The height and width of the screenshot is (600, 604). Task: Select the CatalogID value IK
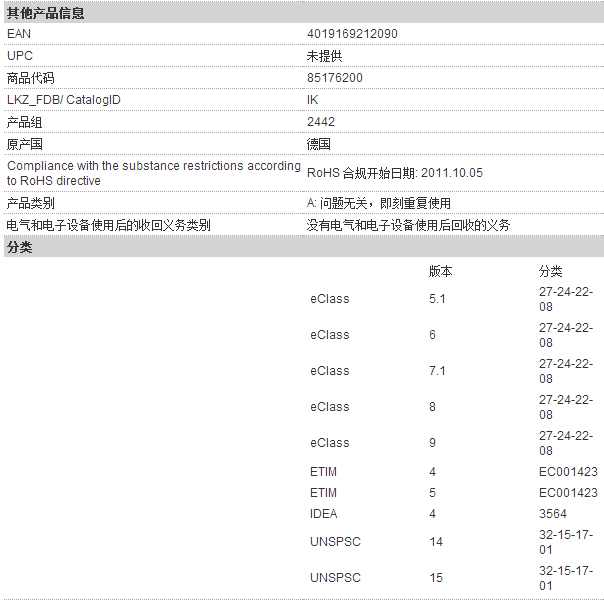[312, 100]
